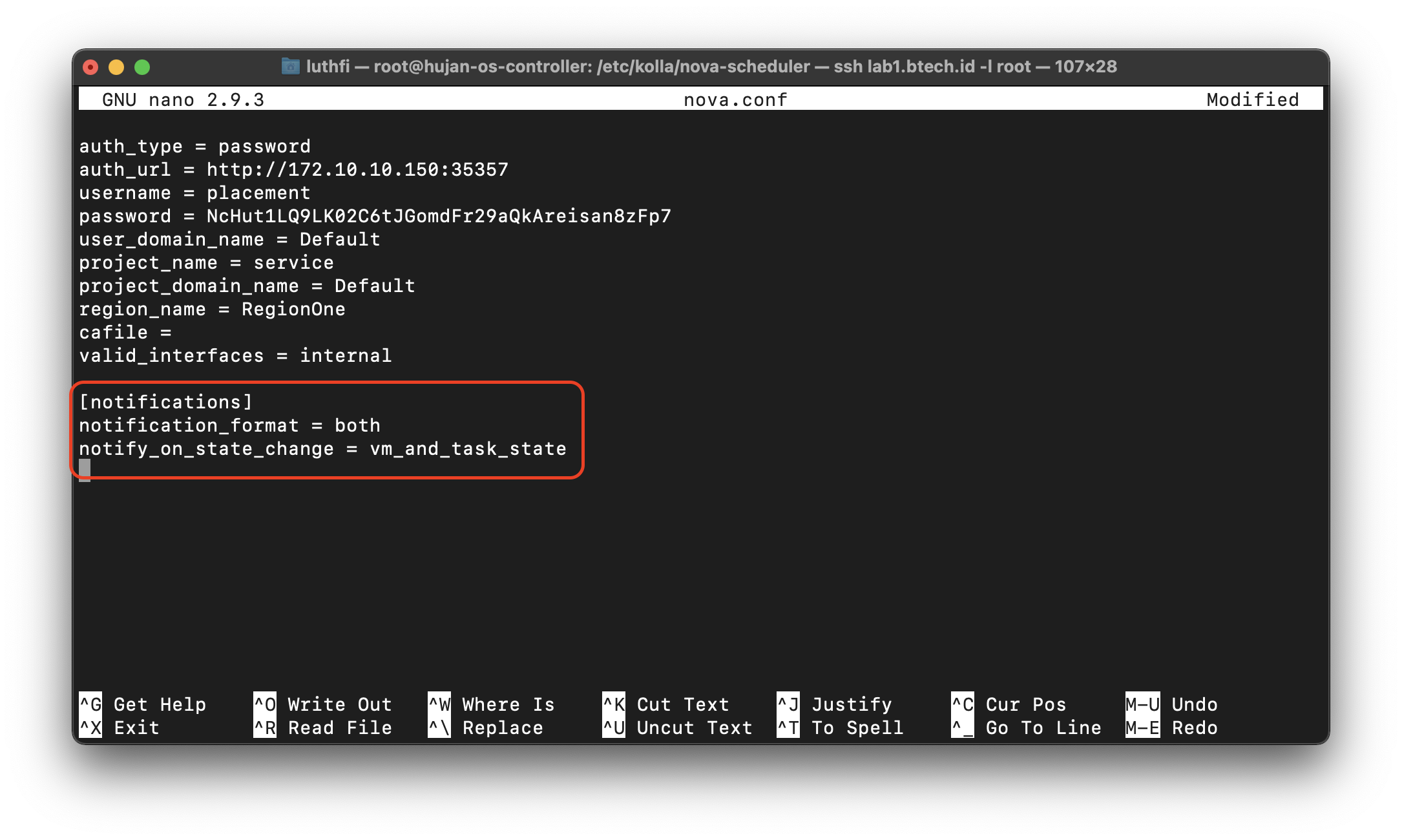Click the ^W Where Is shortcut
Image resolution: width=1402 pixels, height=840 pixels.
(x=492, y=704)
